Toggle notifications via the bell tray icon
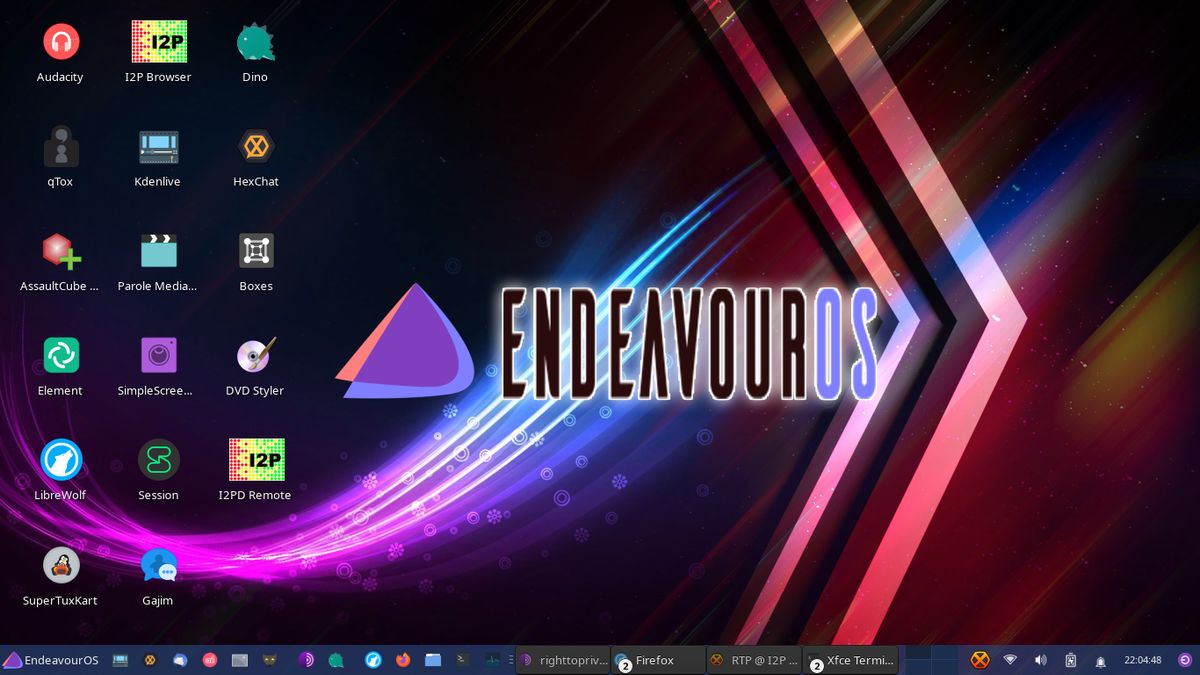Screen dimensions: 1200x675 [x=1101, y=660]
